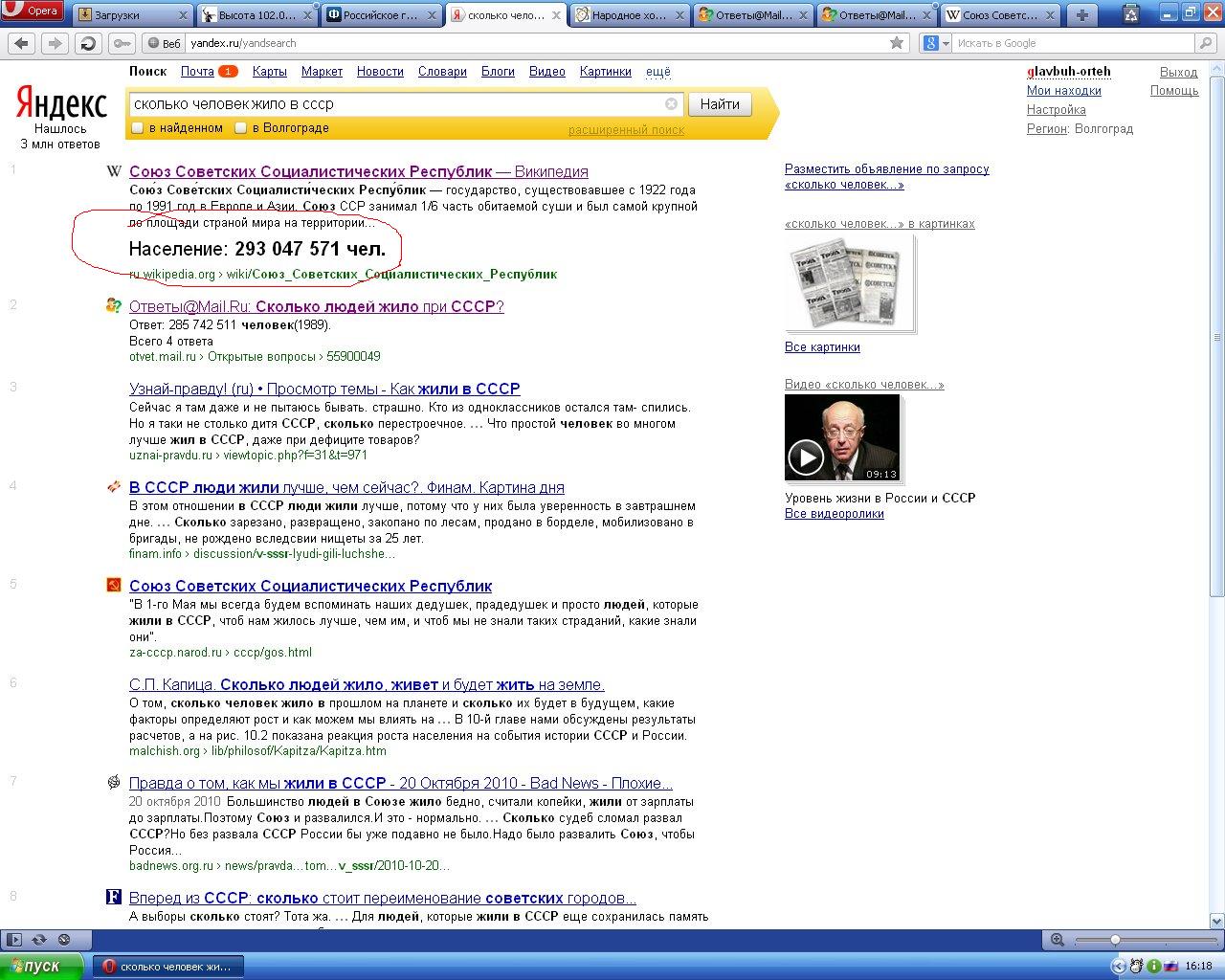Viewport: 1225px width, 980px height.
Task: Click the browser Back arrow button
Action: click(x=22, y=43)
